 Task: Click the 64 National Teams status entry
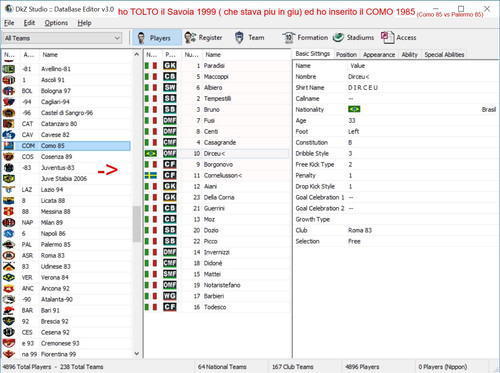[x=222, y=367]
